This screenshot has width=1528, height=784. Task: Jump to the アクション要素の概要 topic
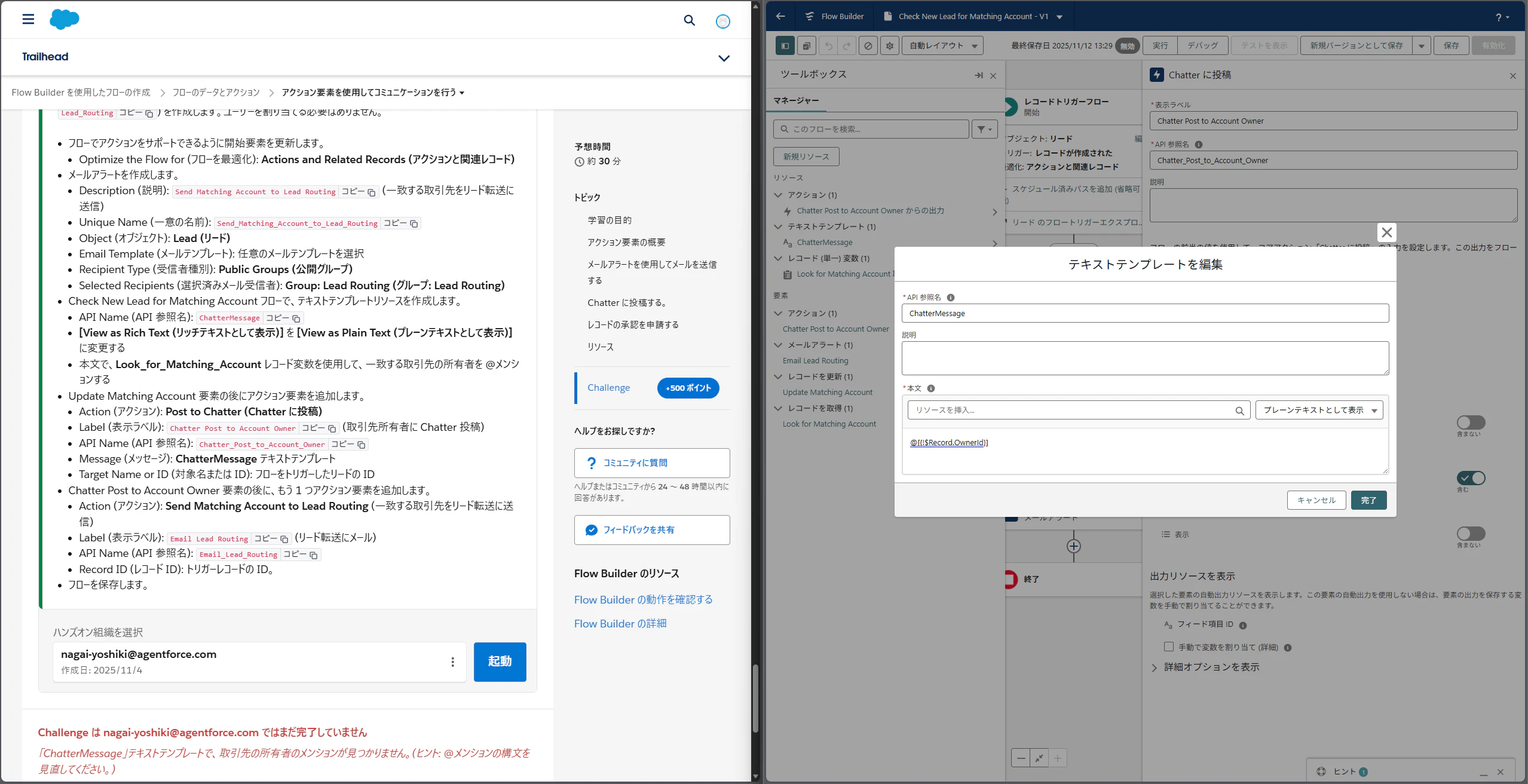click(626, 243)
